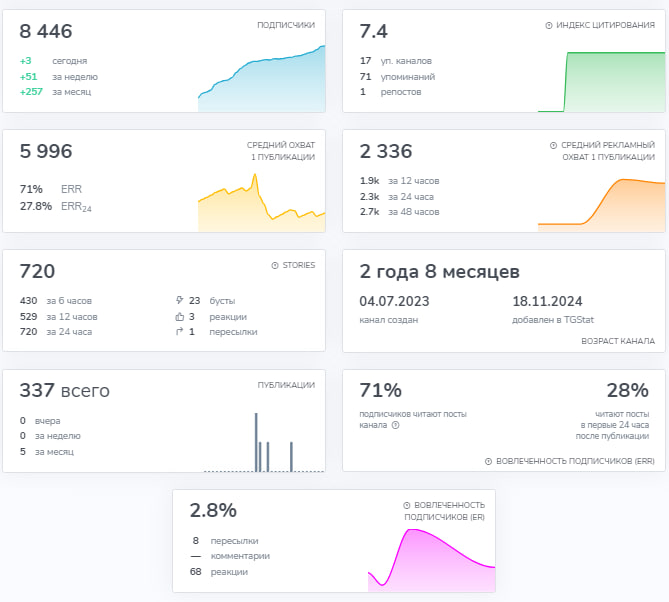Click the thumbs-up reactions icon in Stories
This screenshot has width=669, height=602.
[179, 316]
